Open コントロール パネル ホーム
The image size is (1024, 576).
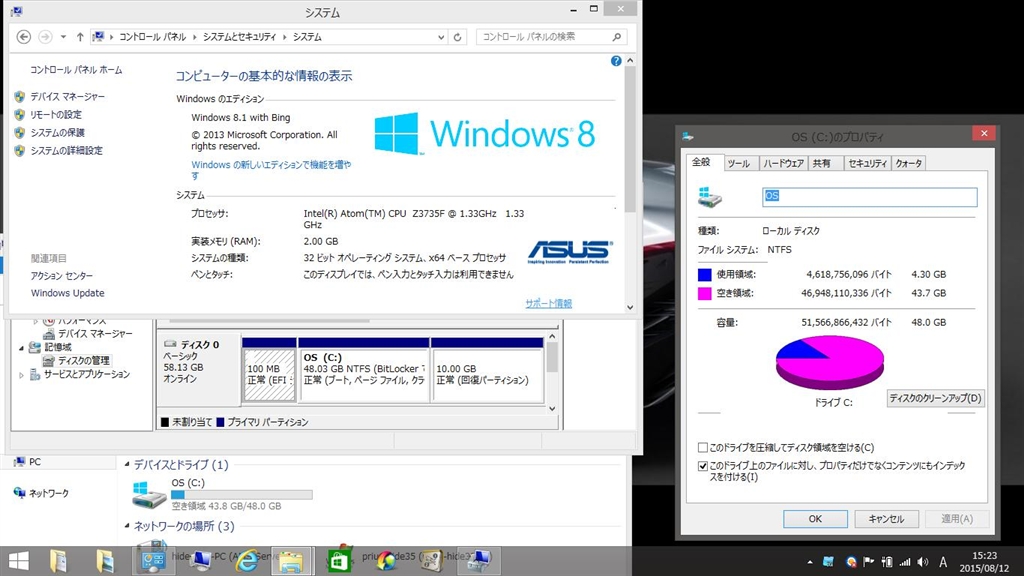(76, 70)
